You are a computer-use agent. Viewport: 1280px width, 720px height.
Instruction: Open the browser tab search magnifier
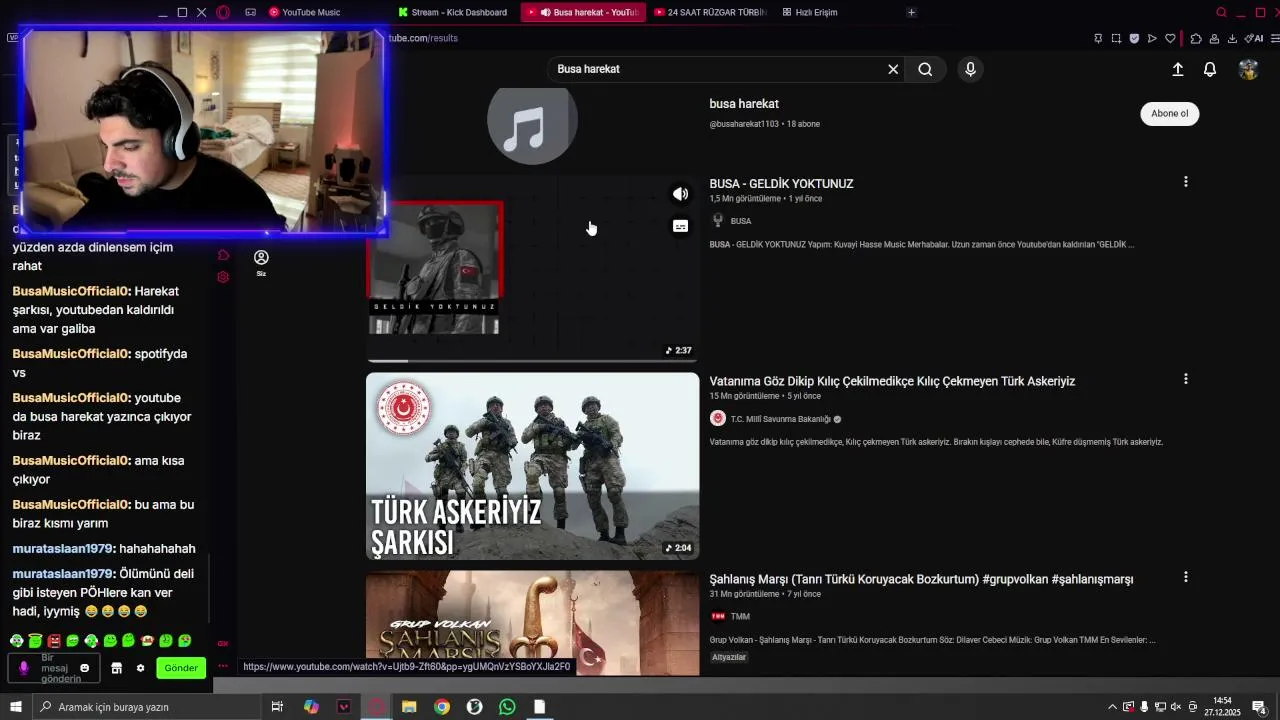pyautogui.click(x=1221, y=12)
